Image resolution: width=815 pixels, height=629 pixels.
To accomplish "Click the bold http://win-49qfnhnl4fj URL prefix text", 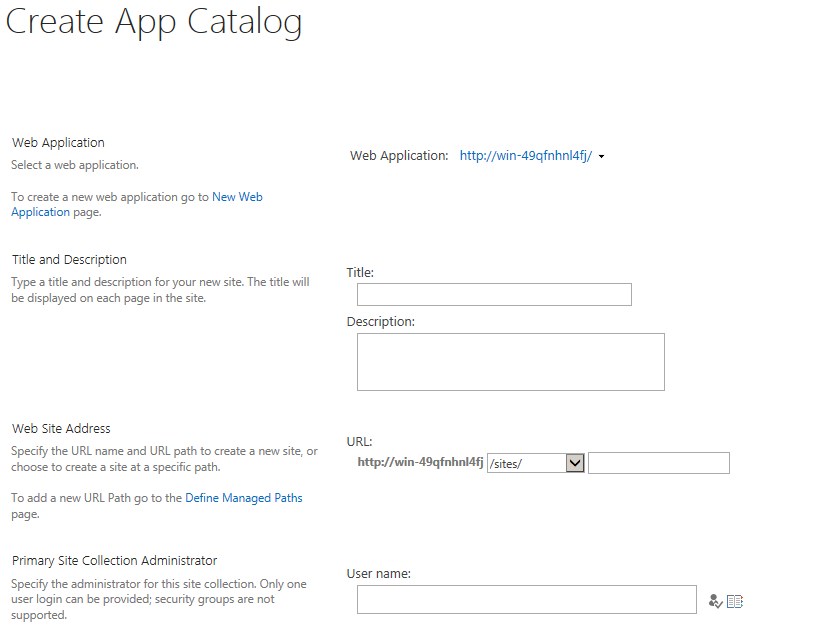I will (420, 462).
